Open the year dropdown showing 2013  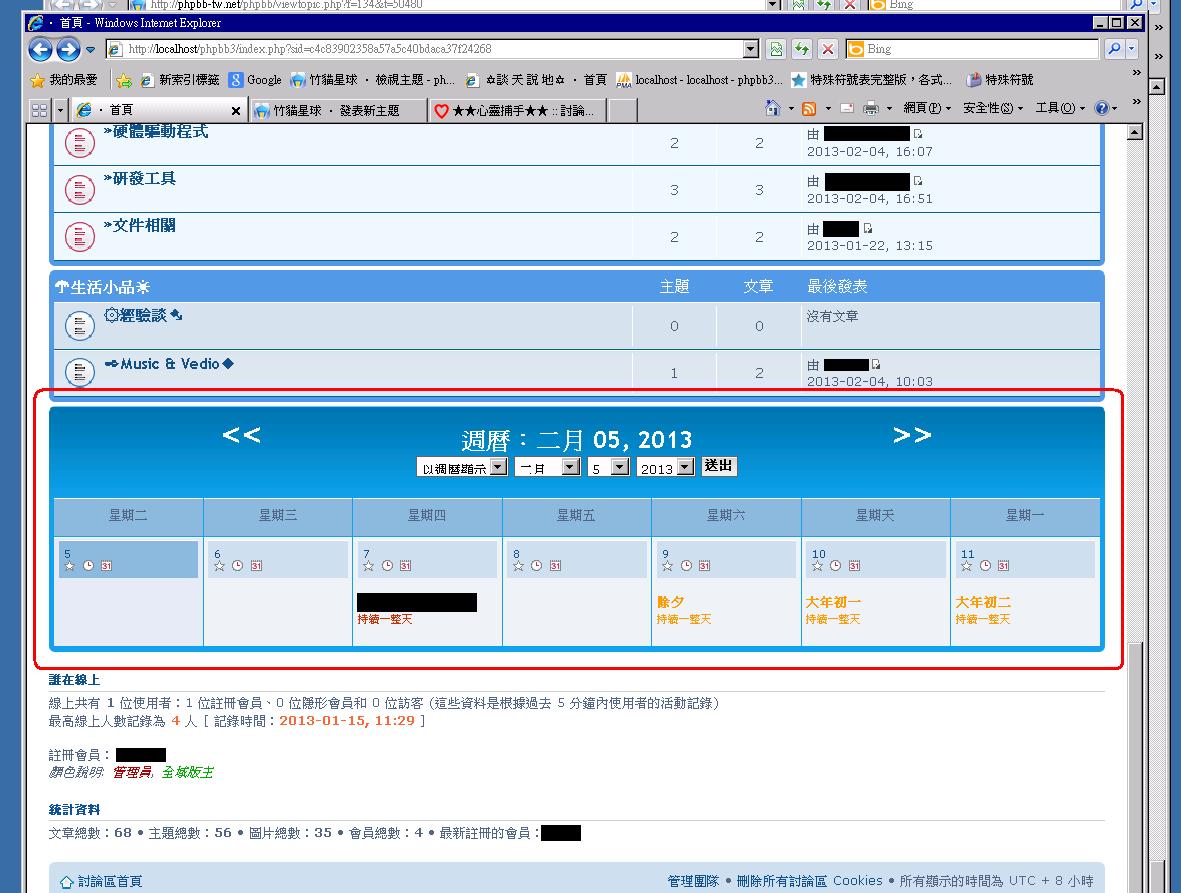(665, 468)
